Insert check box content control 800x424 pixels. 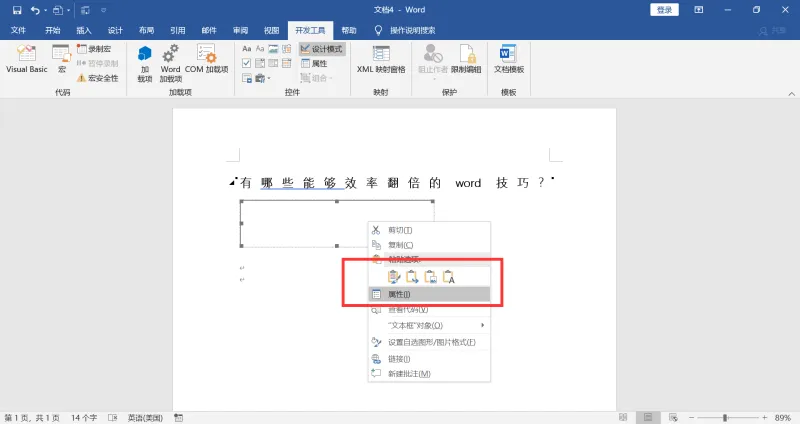[x=246, y=63]
